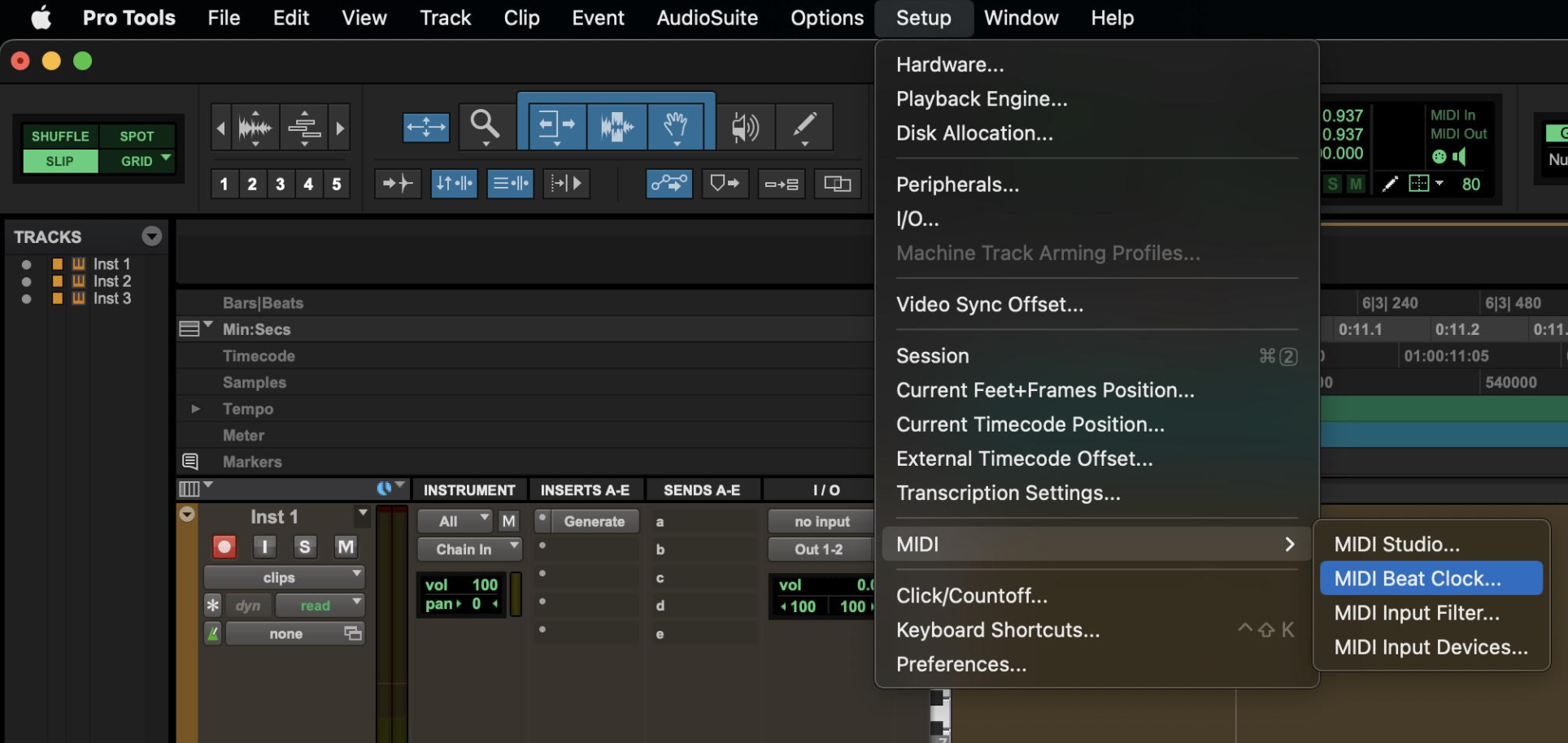Mute the Inst 1 track
This screenshot has height=743, width=1568.
[346, 547]
